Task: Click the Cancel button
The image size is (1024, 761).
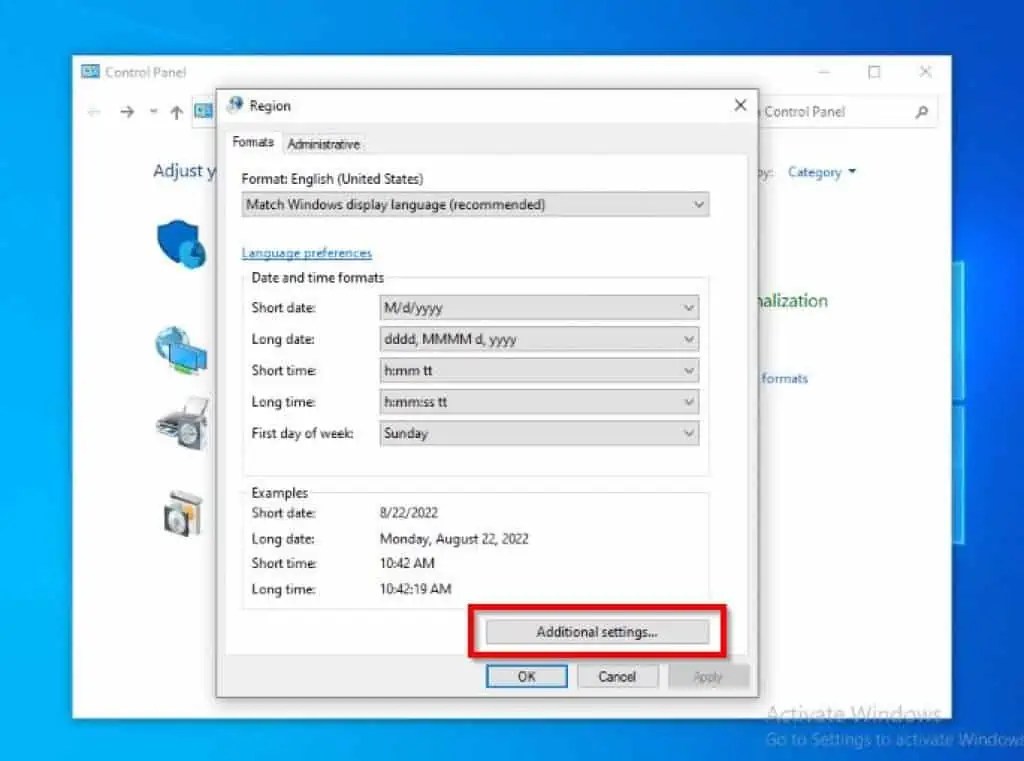Action: pos(617,676)
